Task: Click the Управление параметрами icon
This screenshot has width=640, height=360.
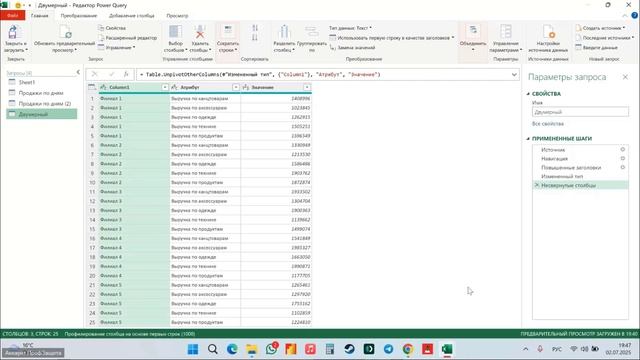Action: [506, 32]
